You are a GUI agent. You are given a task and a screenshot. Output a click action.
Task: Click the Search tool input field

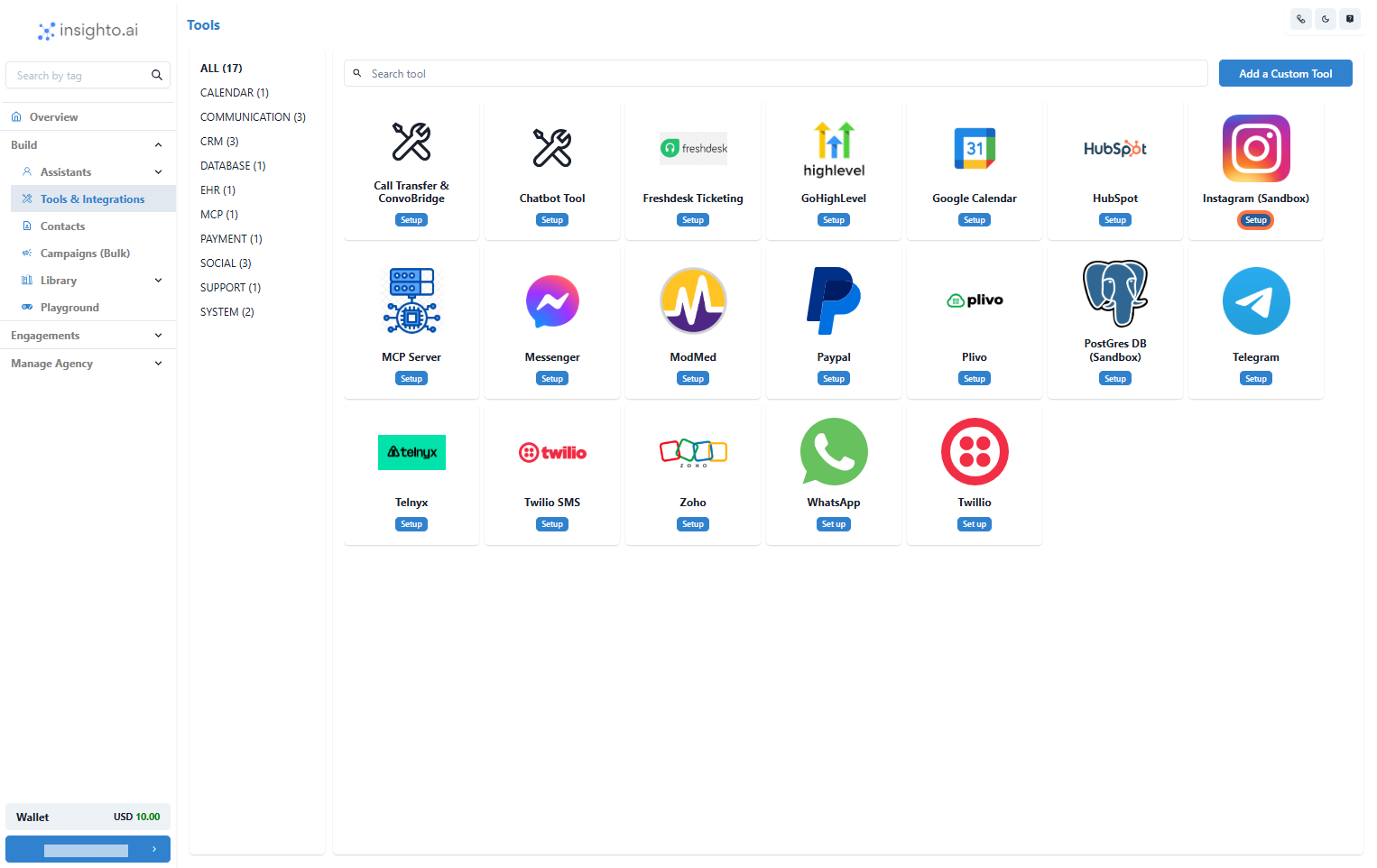point(774,73)
